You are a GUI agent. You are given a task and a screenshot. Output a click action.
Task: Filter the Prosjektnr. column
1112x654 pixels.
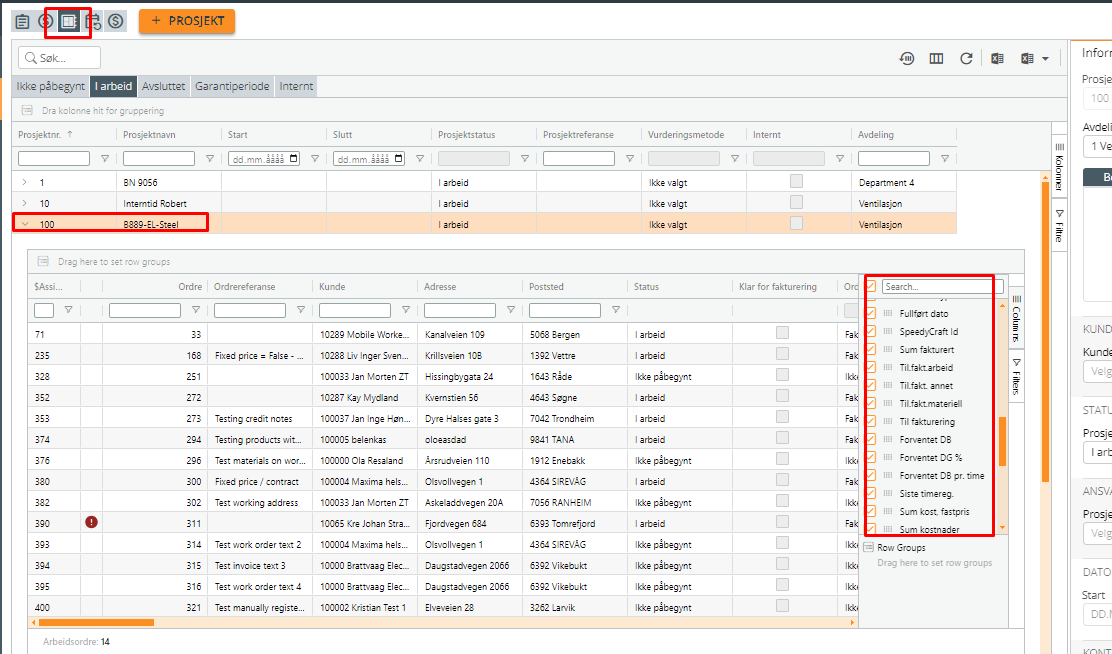click(105, 159)
